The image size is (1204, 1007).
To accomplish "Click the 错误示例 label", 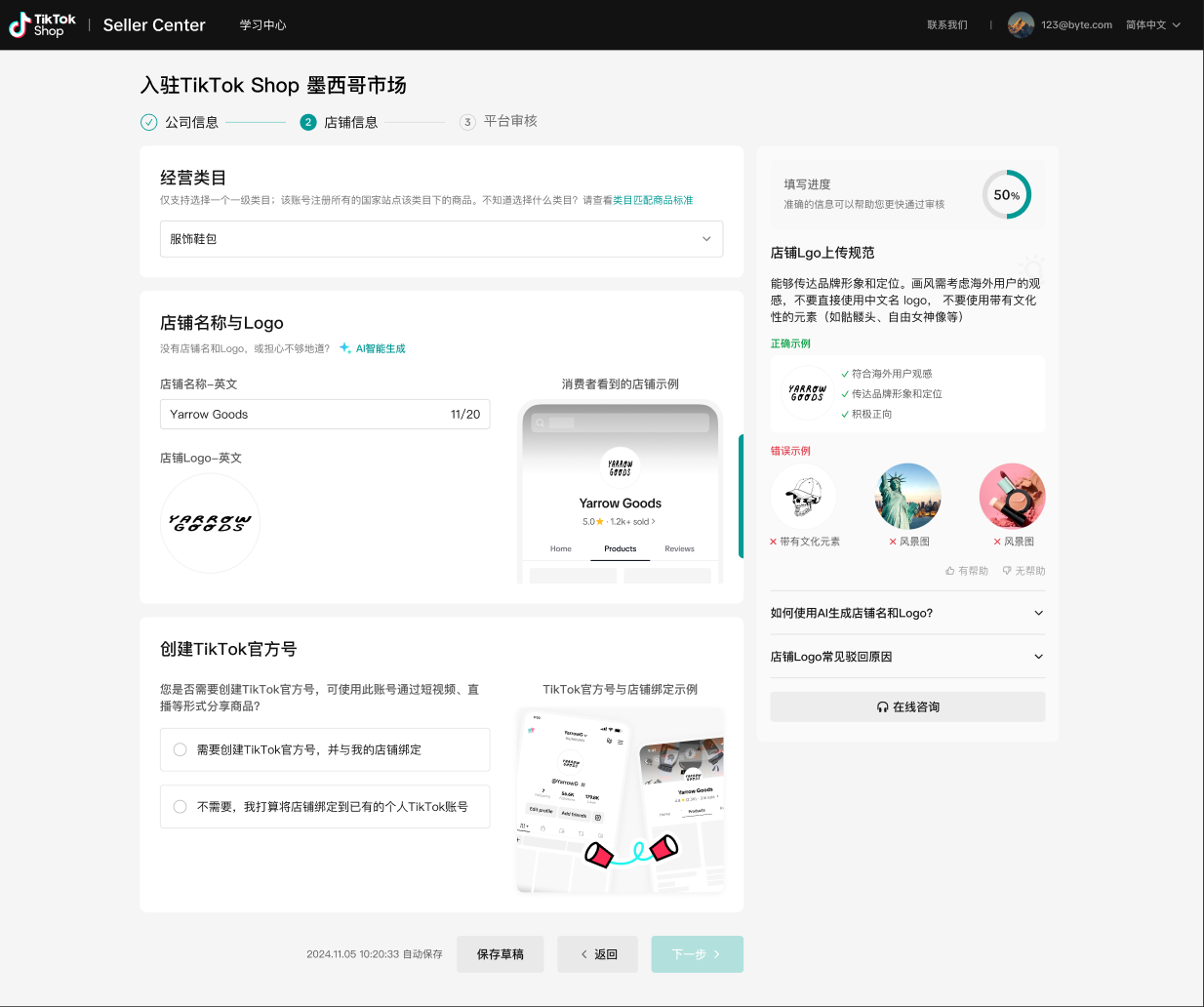I will tap(790, 451).
